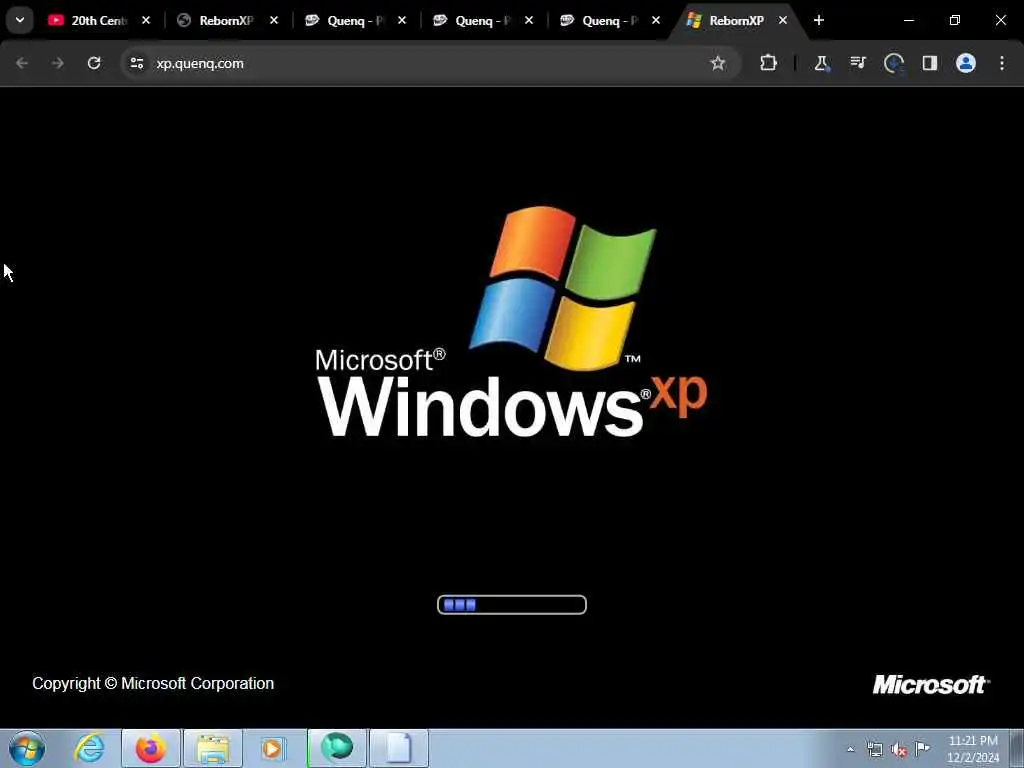Close the first RebornXP tab
The height and width of the screenshot is (768, 1024).
(274, 21)
